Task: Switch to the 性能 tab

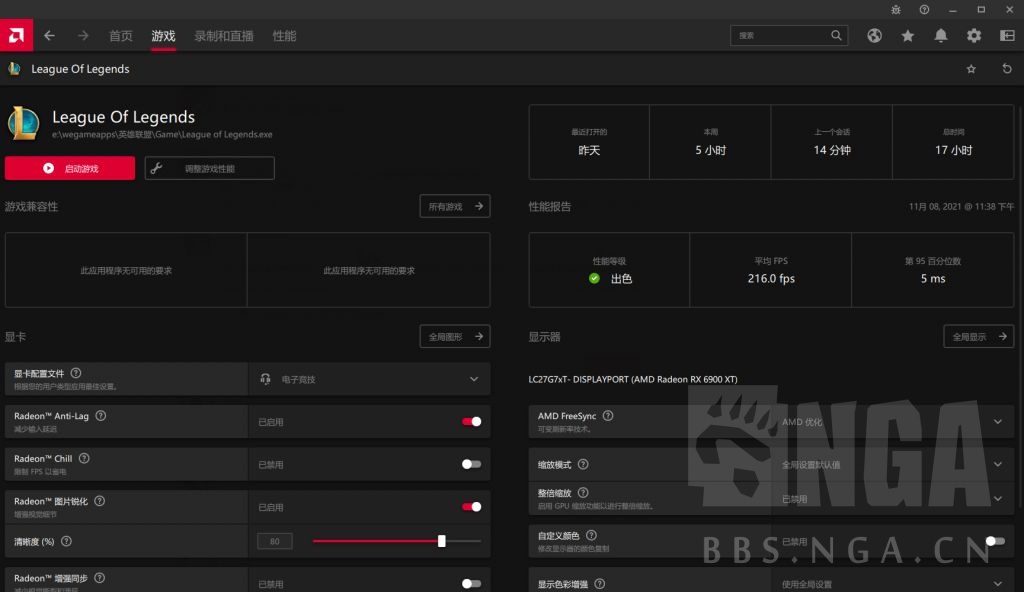Action: (284, 35)
